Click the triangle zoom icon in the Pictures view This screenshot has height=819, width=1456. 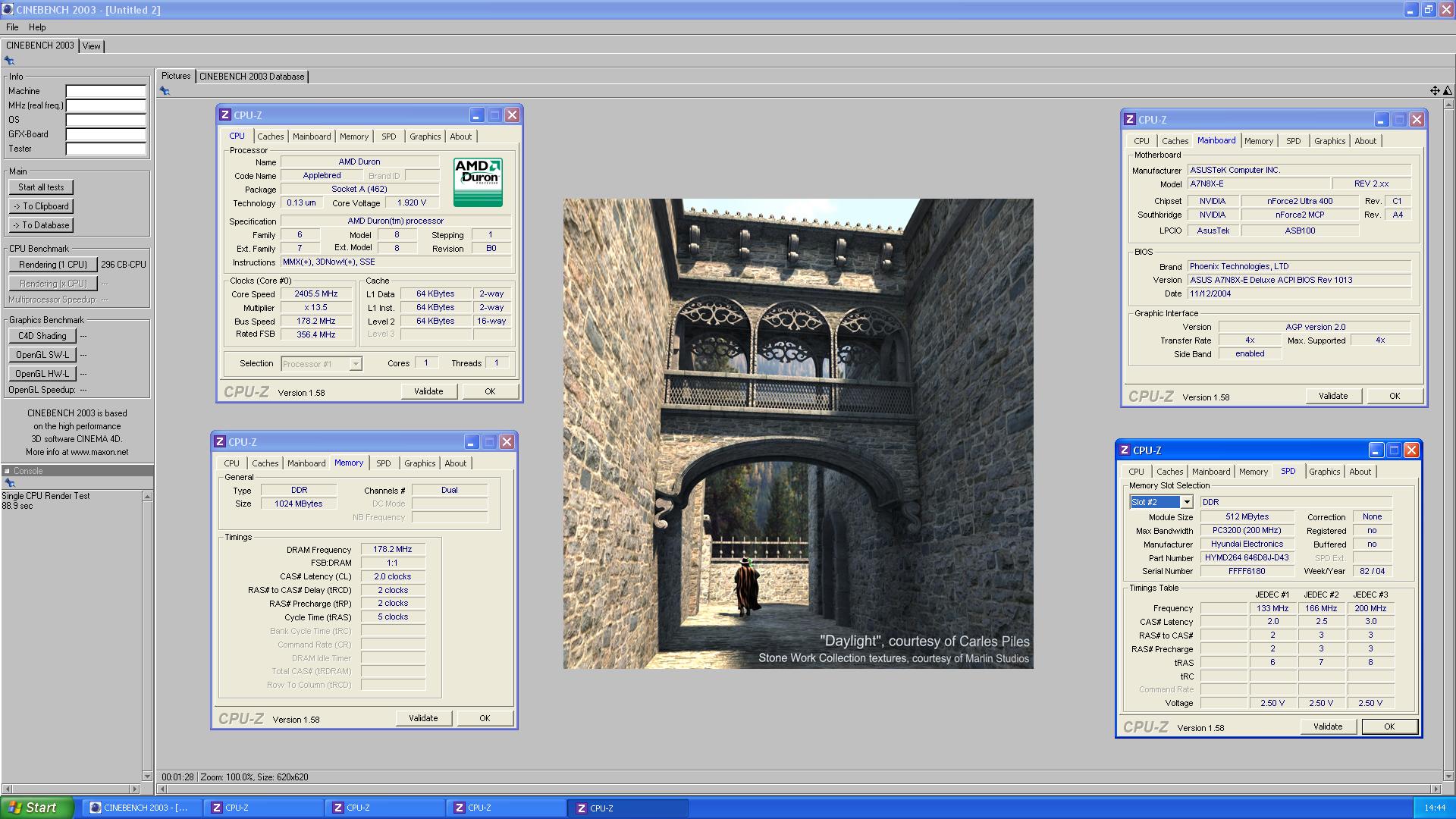pyautogui.click(x=1447, y=91)
